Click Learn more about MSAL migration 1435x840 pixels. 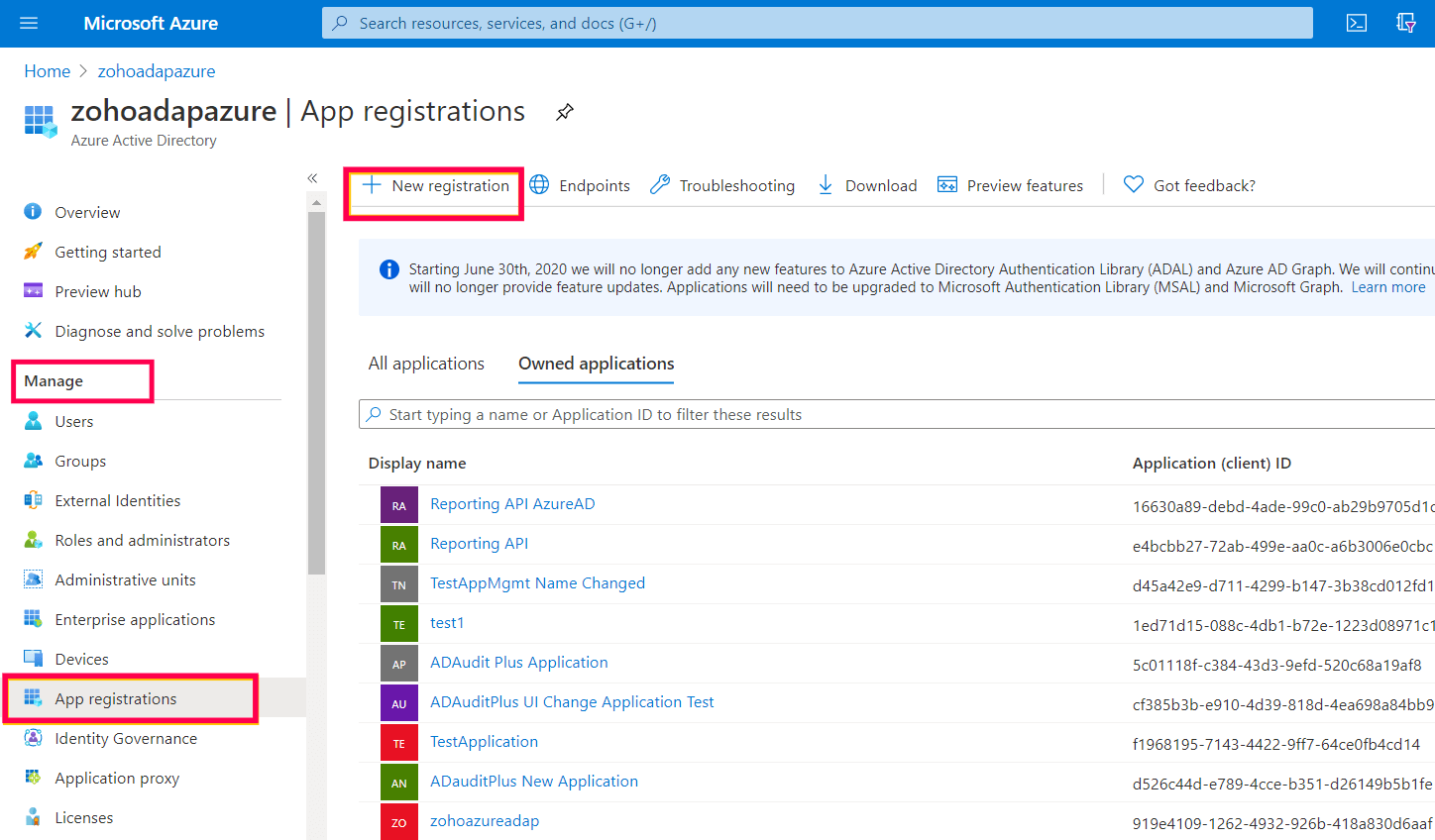point(1387,286)
